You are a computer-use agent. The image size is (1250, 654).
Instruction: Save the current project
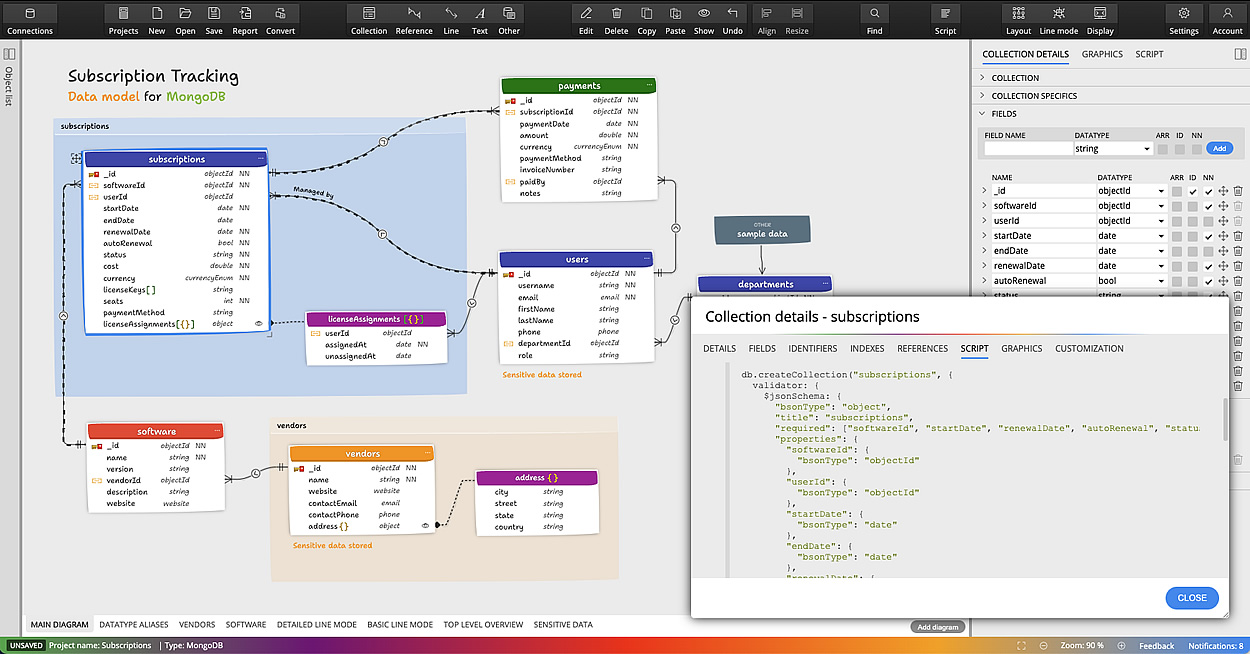click(214, 20)
